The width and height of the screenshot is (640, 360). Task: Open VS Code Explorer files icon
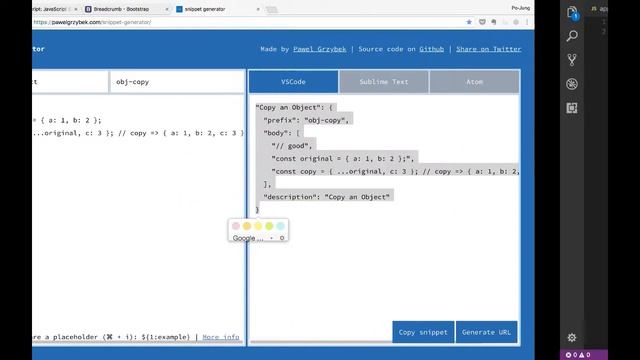[572, 13]
